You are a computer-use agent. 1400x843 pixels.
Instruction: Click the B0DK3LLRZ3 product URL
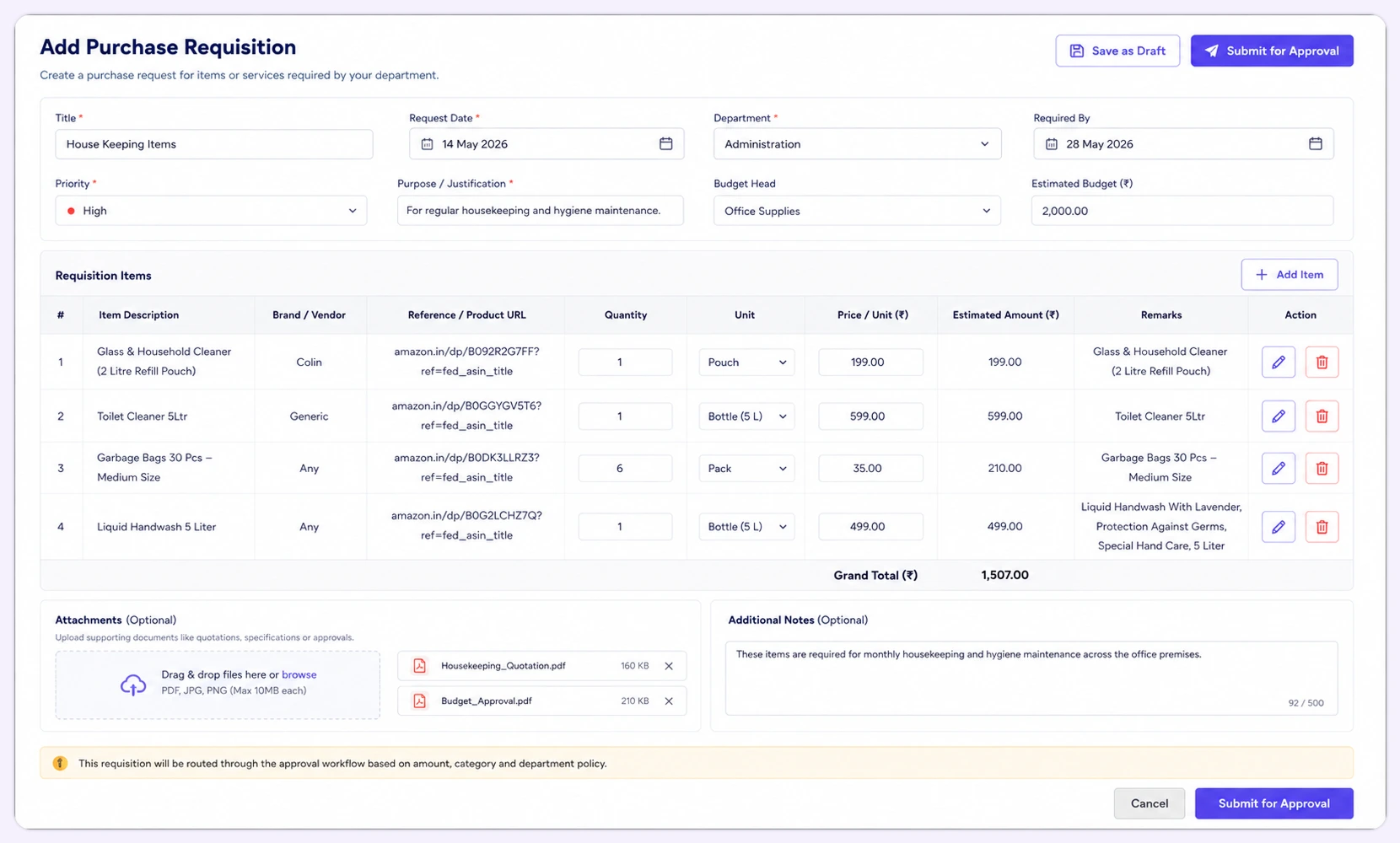click(x=466, y=468)
